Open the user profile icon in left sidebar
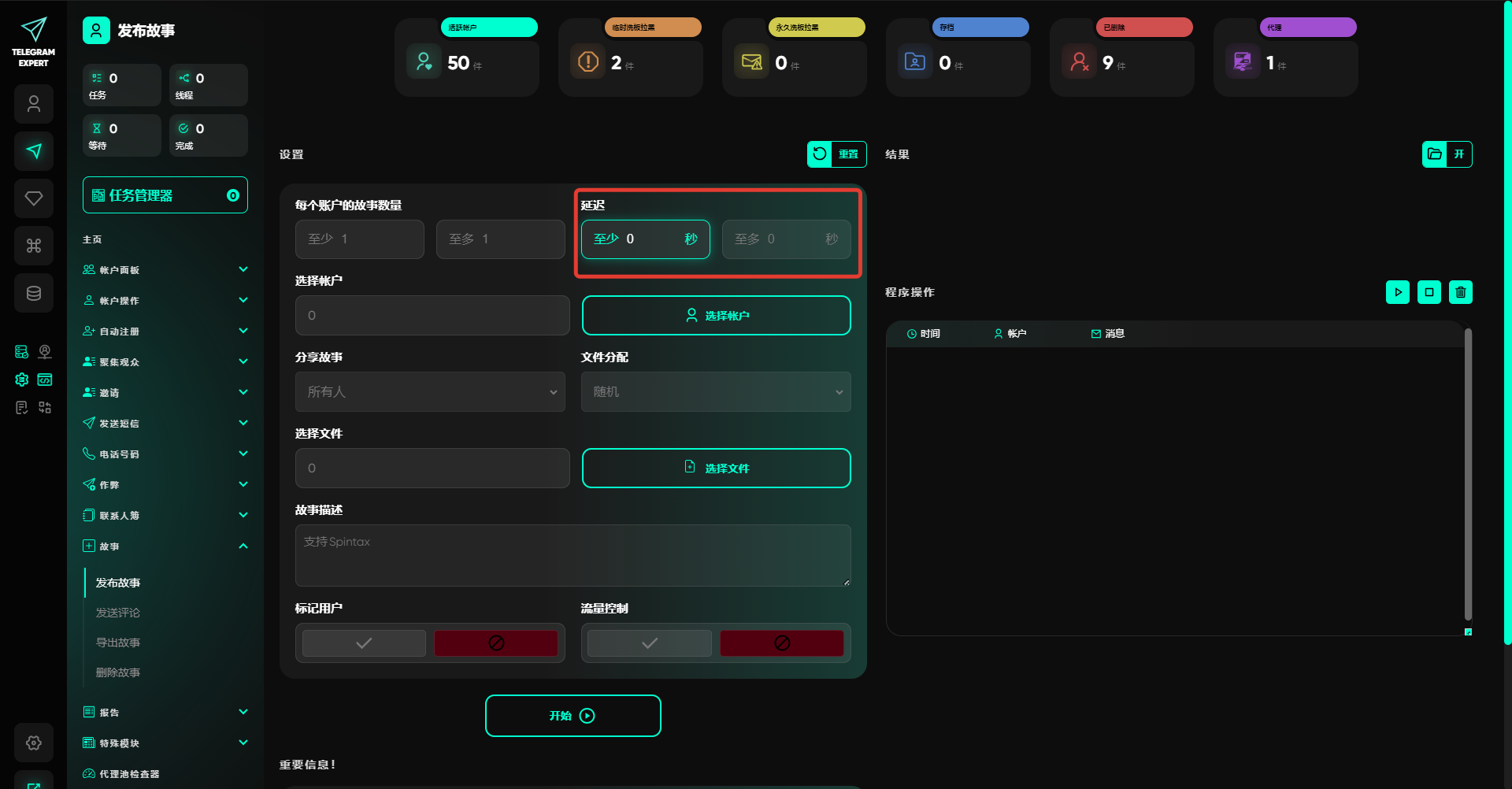The image size is (1512, 789). [x=34, y=104]
